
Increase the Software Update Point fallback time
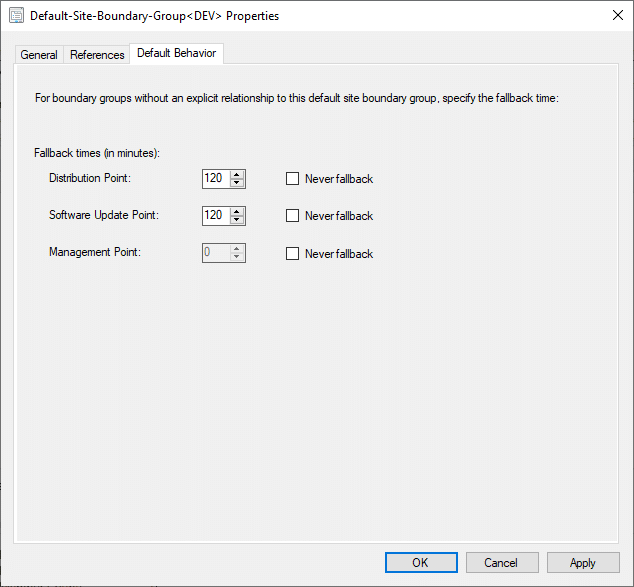(x=237, y=211)
